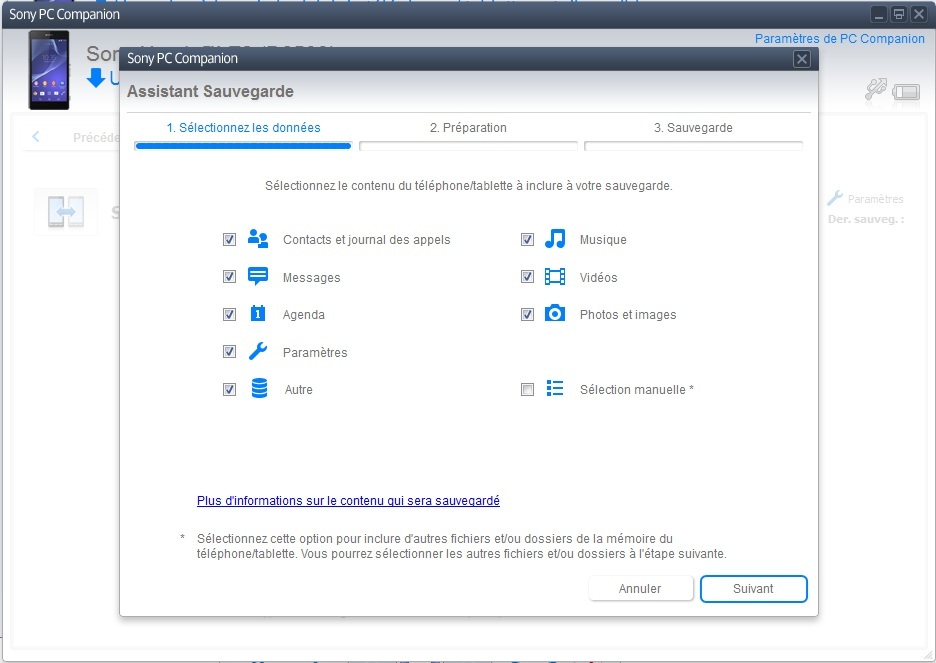This screenshot has width=936, height=663.
Task: Click the Messages speech bubble icon
Action: pos(258,277)
